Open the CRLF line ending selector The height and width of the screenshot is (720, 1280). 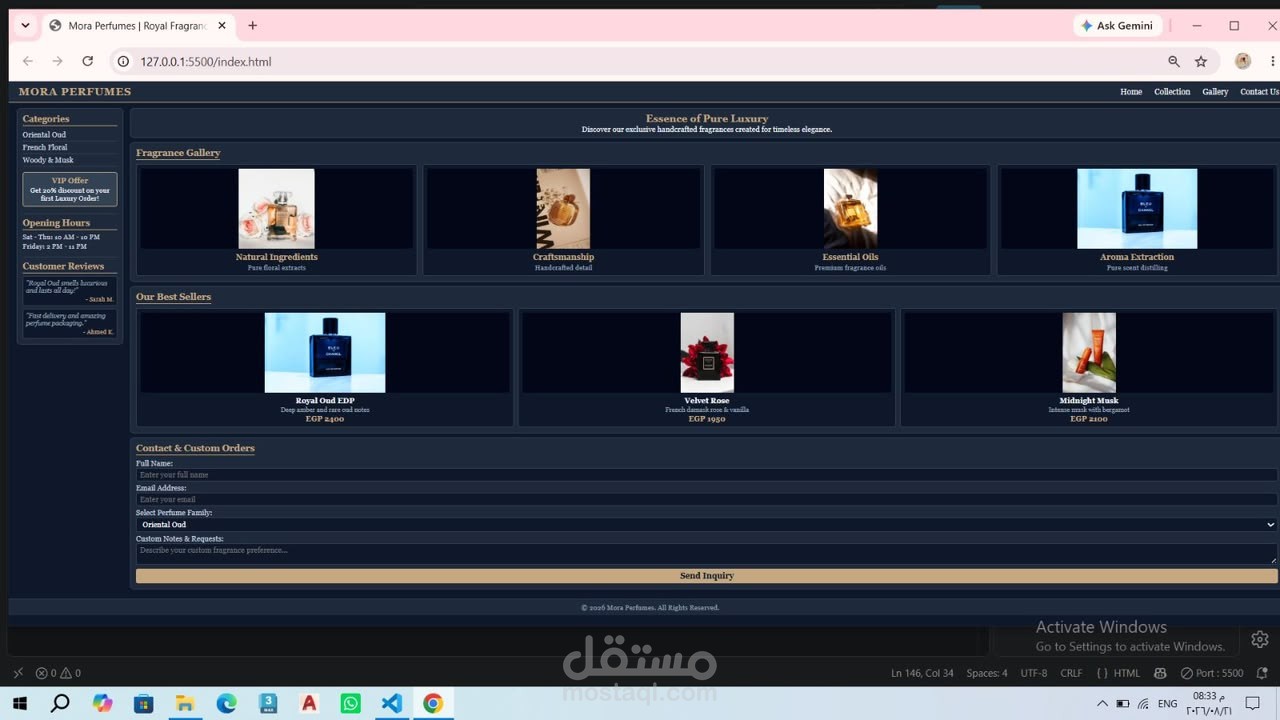[1071, 673]
